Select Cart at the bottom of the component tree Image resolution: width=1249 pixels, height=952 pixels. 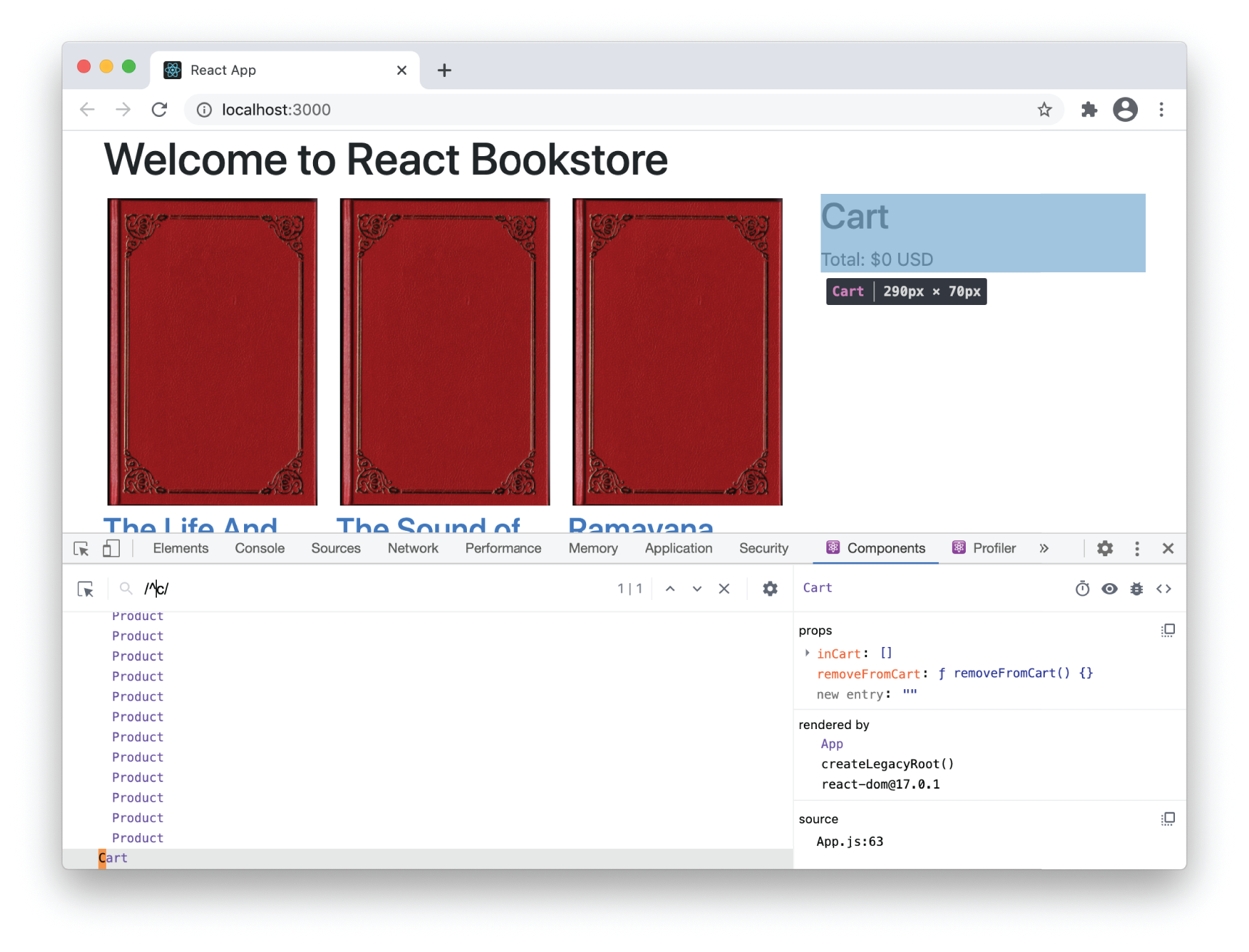[113, 858]
